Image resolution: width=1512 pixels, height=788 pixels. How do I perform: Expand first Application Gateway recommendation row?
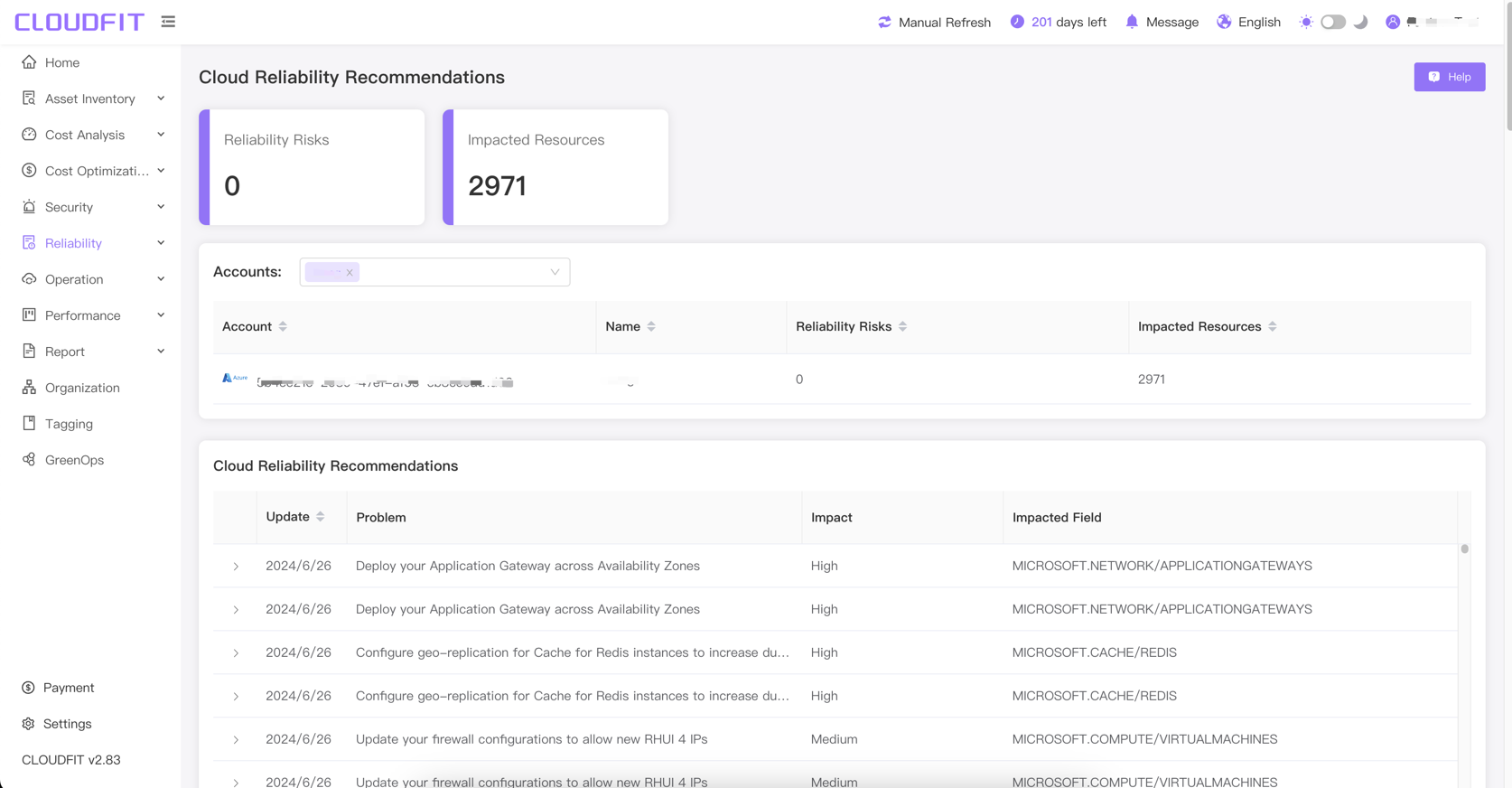pyautogui.click(x=236, y=567)
